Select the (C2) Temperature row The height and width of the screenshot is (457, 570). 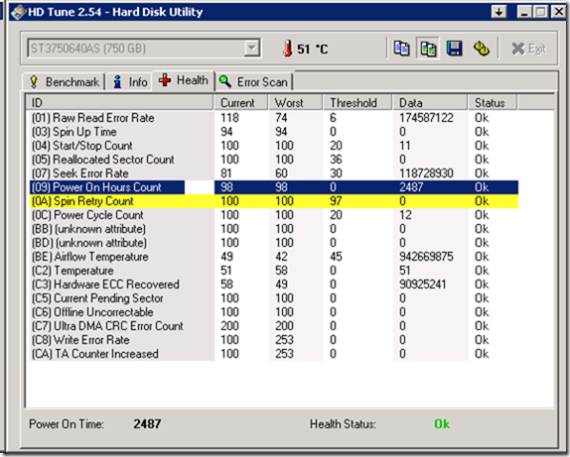click(274, 270)
